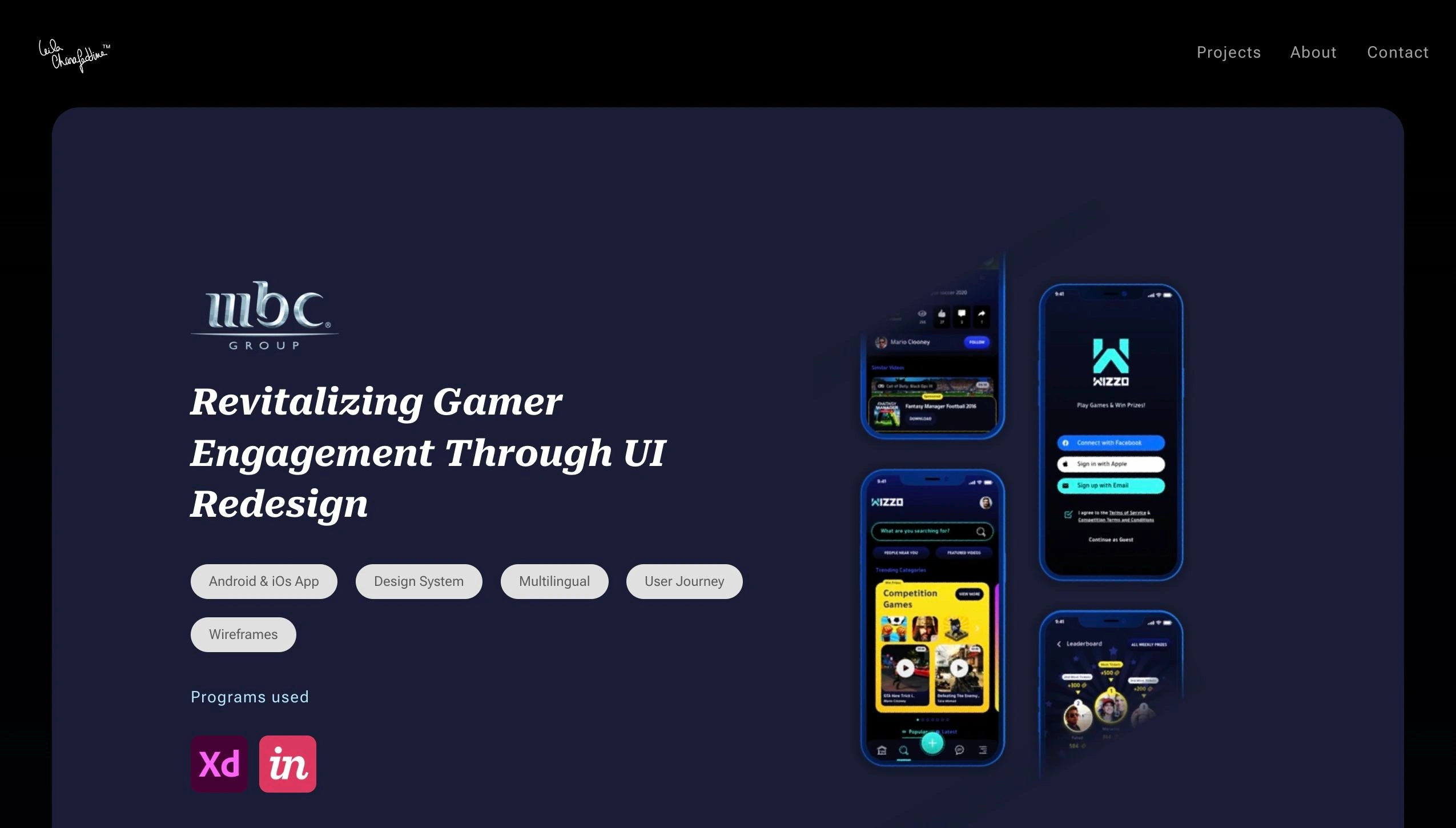Select the Design System tag
The height and width of the screenshot is (828, 1456).
418,581
